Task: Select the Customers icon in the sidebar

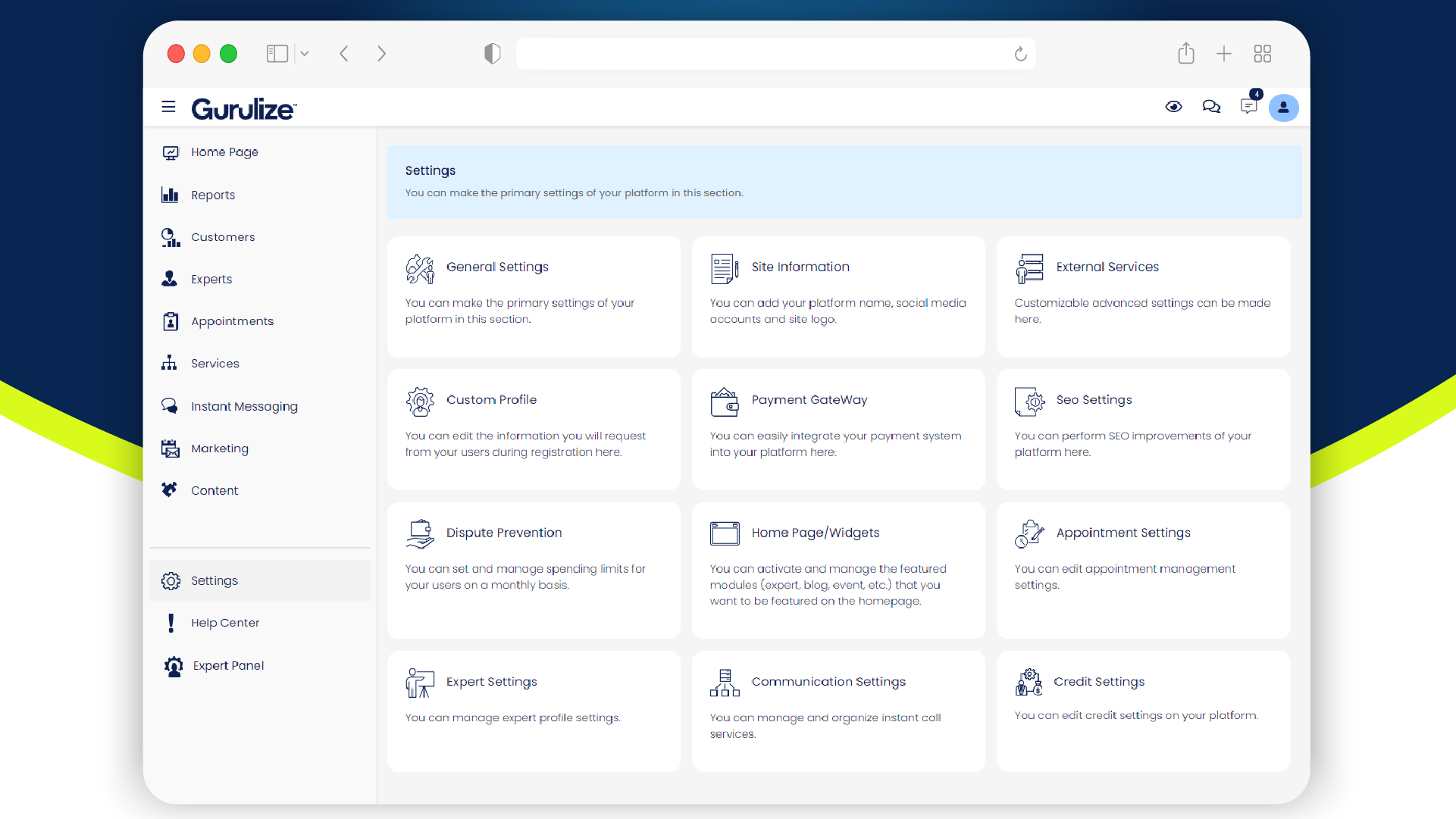Action: 170,237
